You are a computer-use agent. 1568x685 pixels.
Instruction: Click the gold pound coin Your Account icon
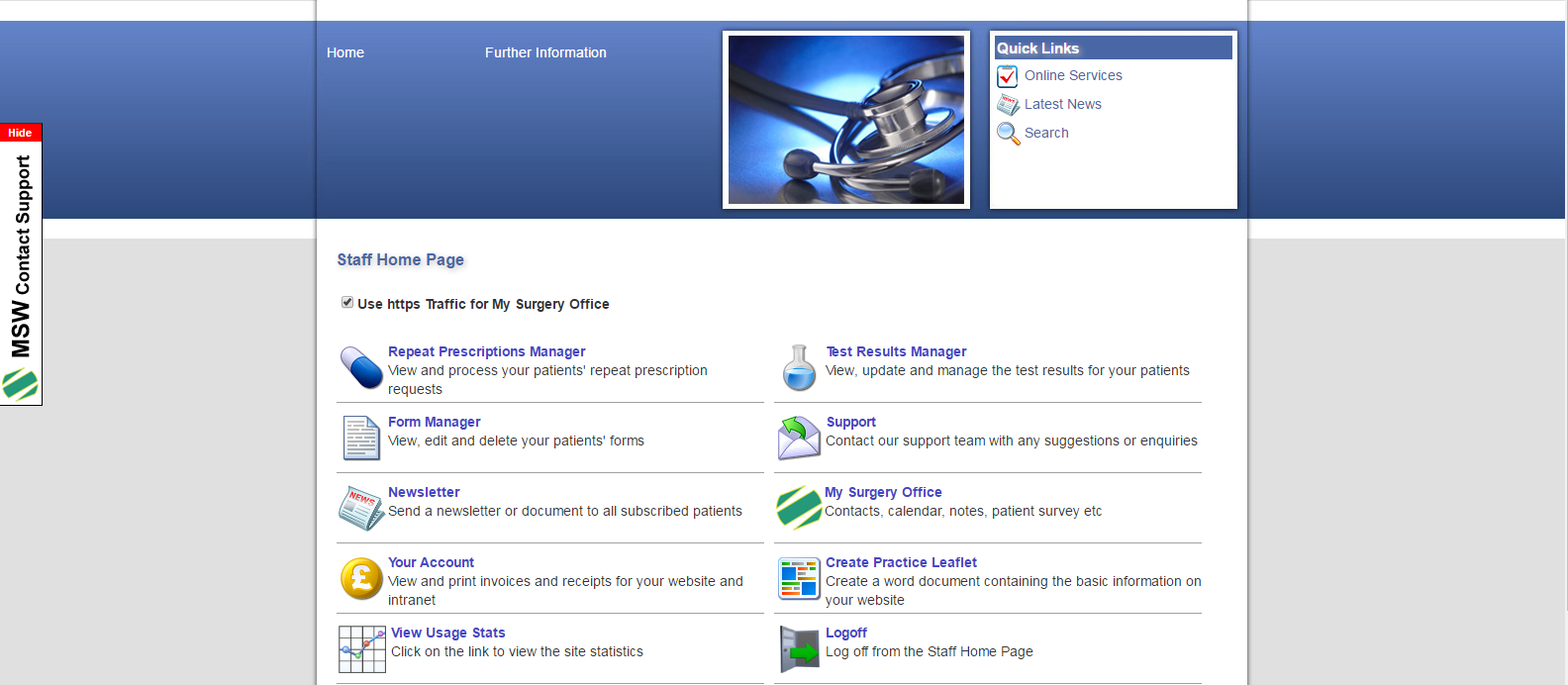(361, 578)
